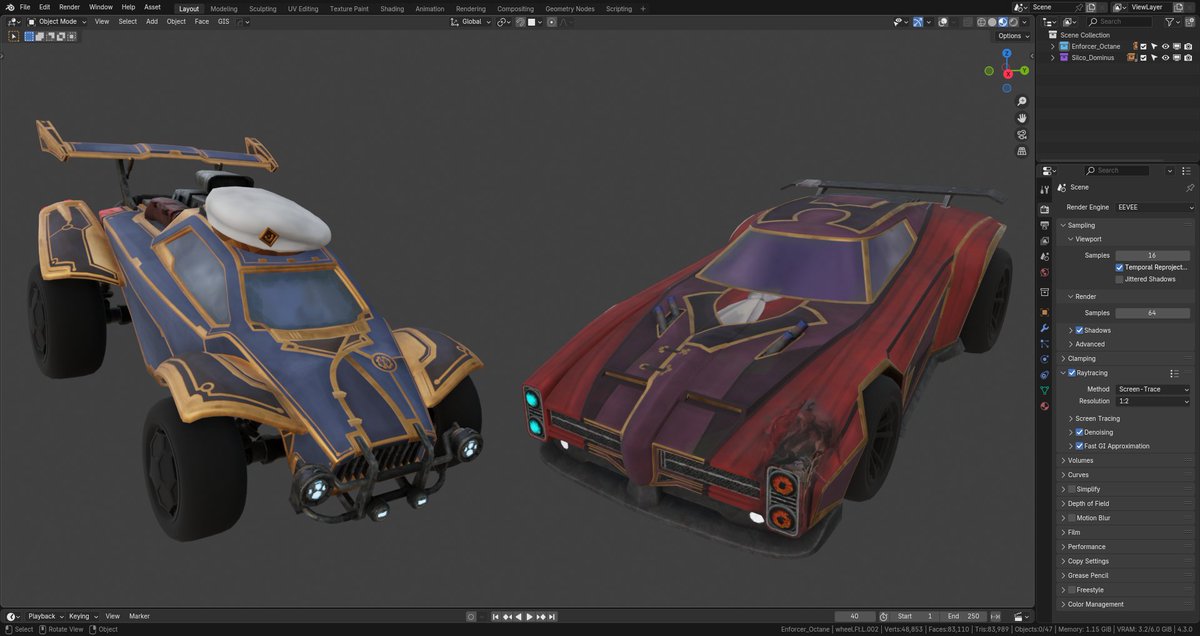Open Raytracing presets list icon
This screenshot has height=636, width=1200.
coord(1174,373)
